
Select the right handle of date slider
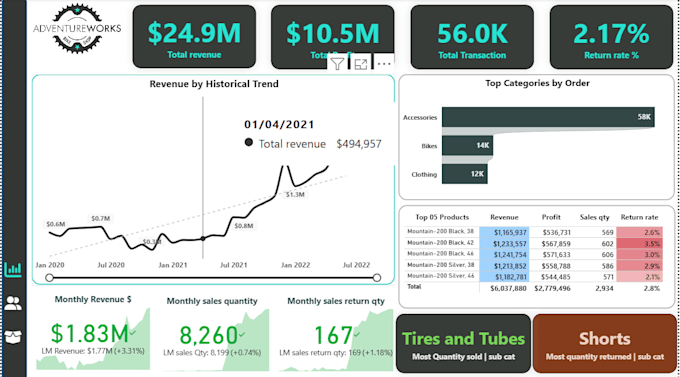click(x=377, y=278)
